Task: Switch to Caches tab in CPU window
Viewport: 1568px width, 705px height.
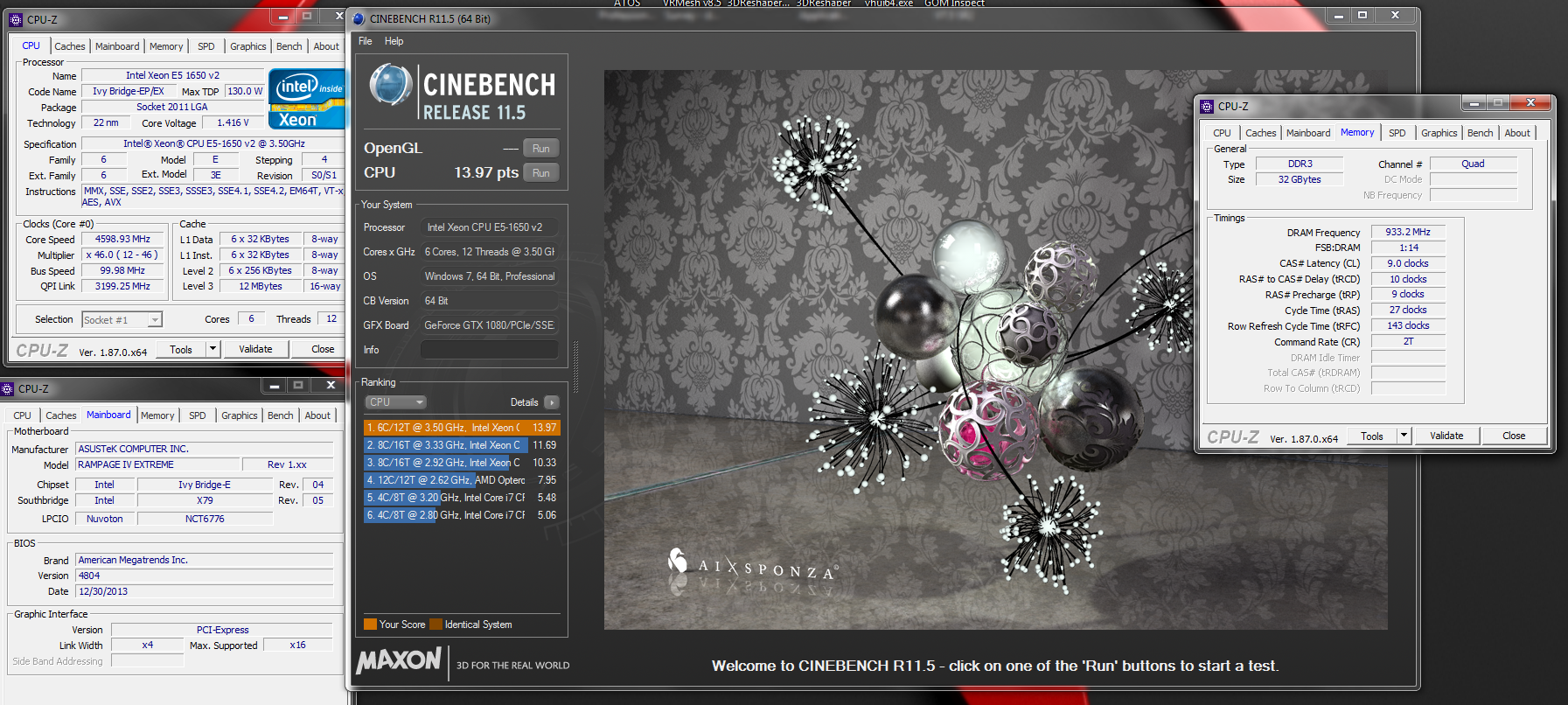Action: (x=70, y=46)
